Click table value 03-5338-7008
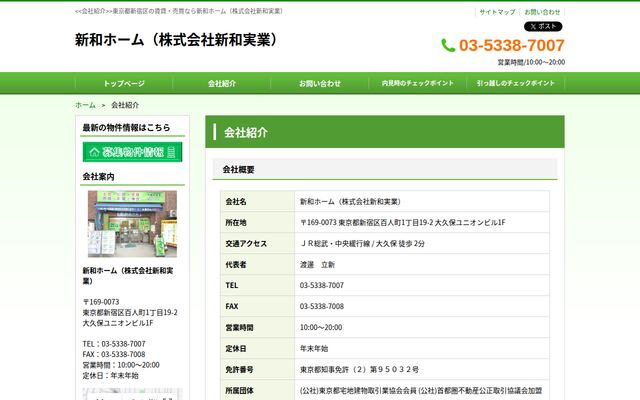 (322, 306)
